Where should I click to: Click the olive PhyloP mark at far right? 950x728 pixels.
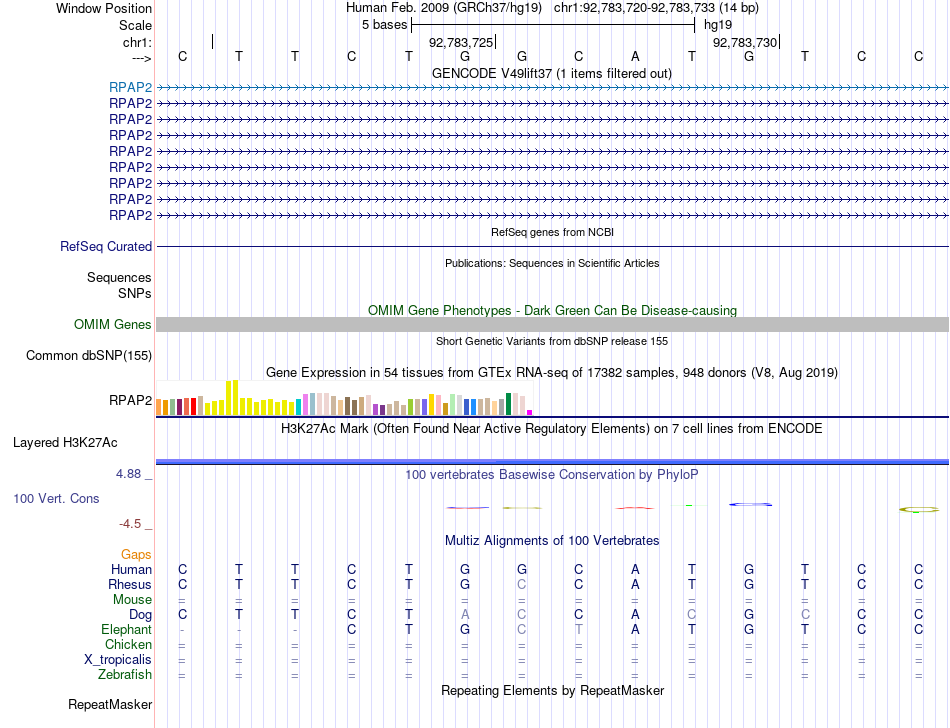click(x=918, y=510)
